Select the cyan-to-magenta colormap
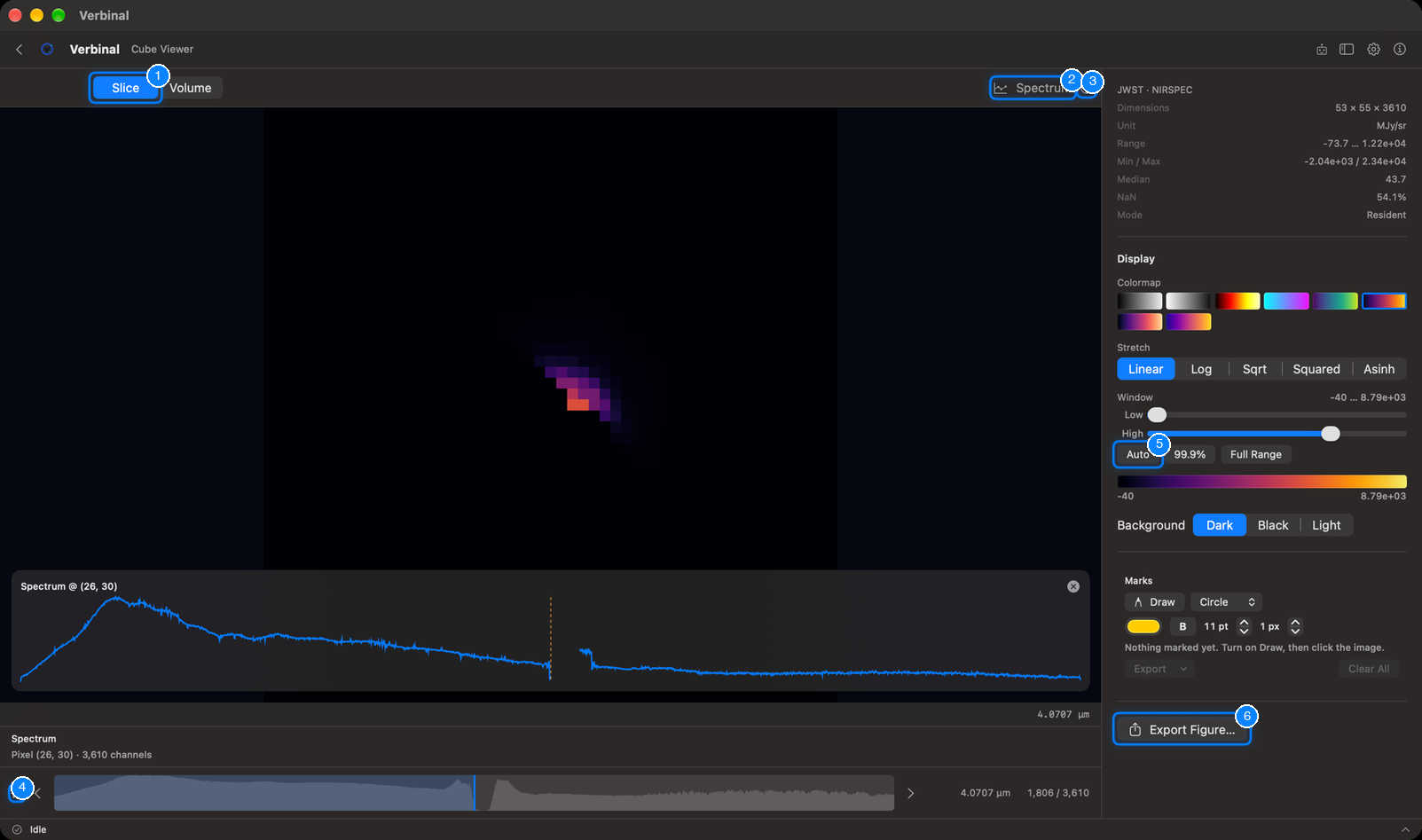The width and height of the screenshot is (1422, 840). click(x=1286, y=301)
